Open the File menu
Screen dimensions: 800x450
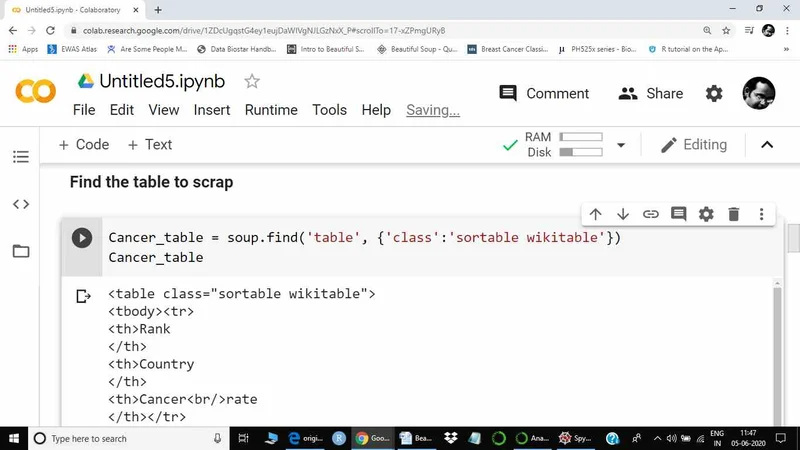point(84,110)
